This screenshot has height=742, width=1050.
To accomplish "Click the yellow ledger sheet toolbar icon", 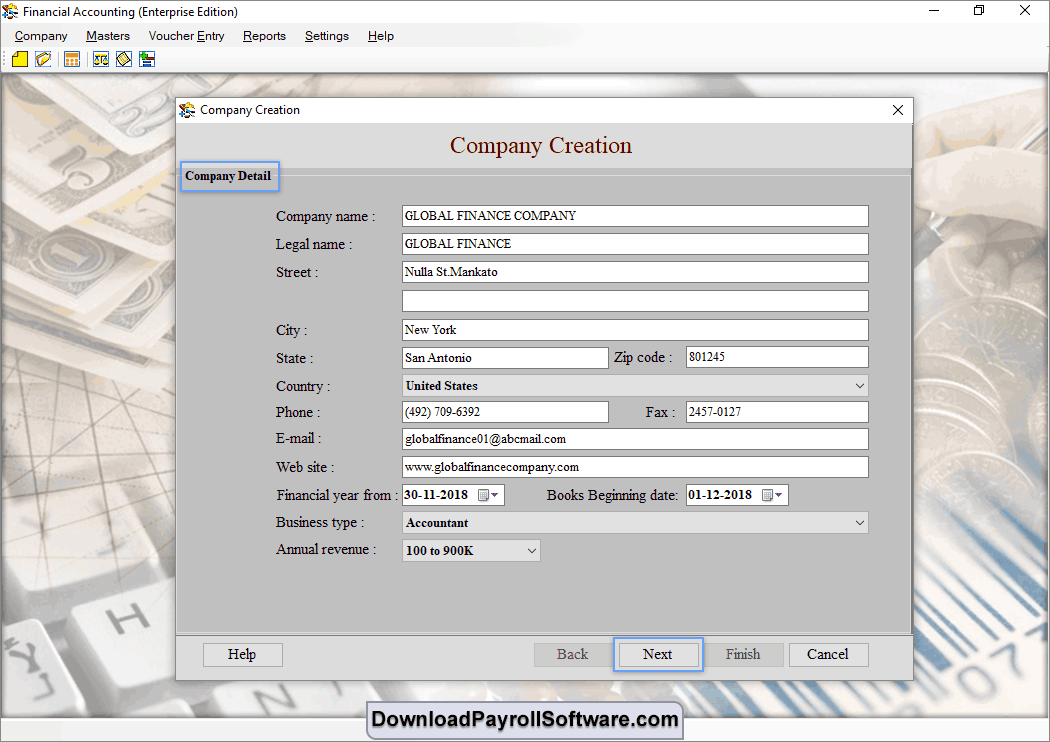I will pos(124,59).
